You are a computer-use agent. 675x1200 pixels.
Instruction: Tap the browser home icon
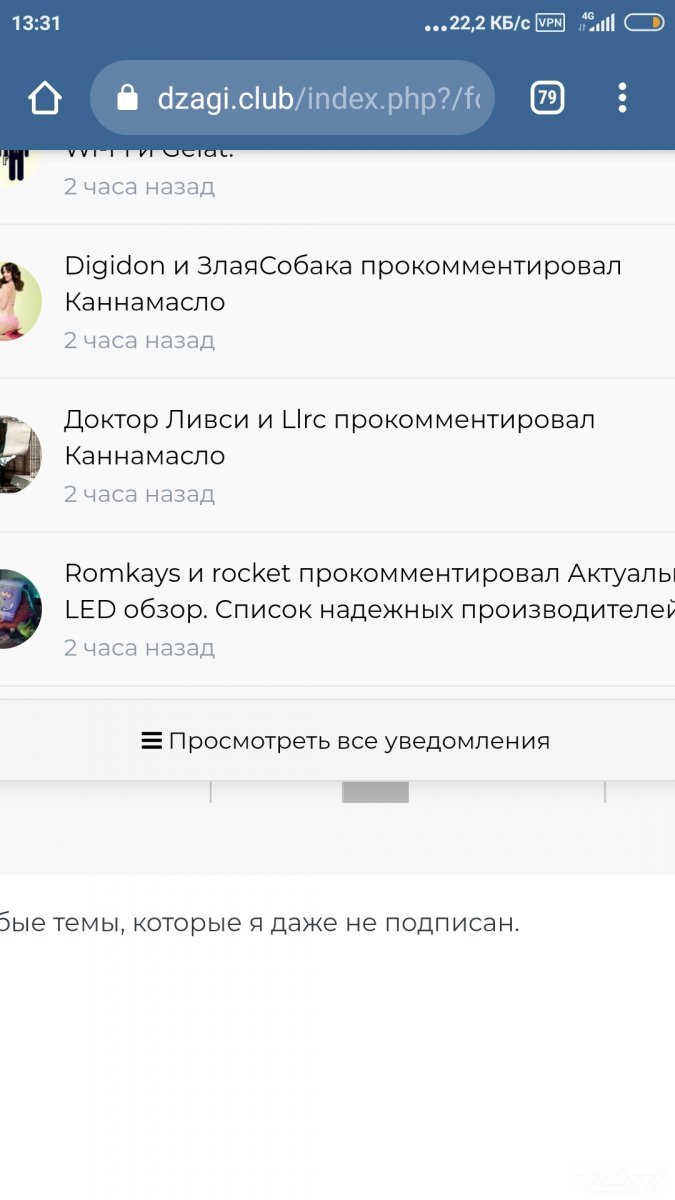(45, 97)
